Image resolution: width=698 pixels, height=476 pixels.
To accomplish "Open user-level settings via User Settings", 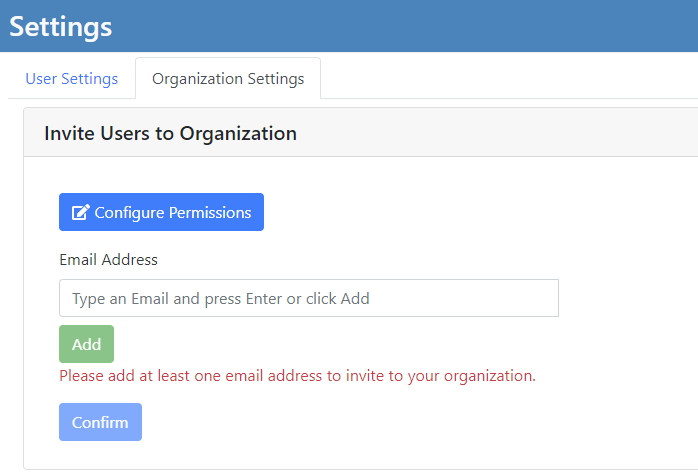I will pyautogui.click(x=71, y=78).
